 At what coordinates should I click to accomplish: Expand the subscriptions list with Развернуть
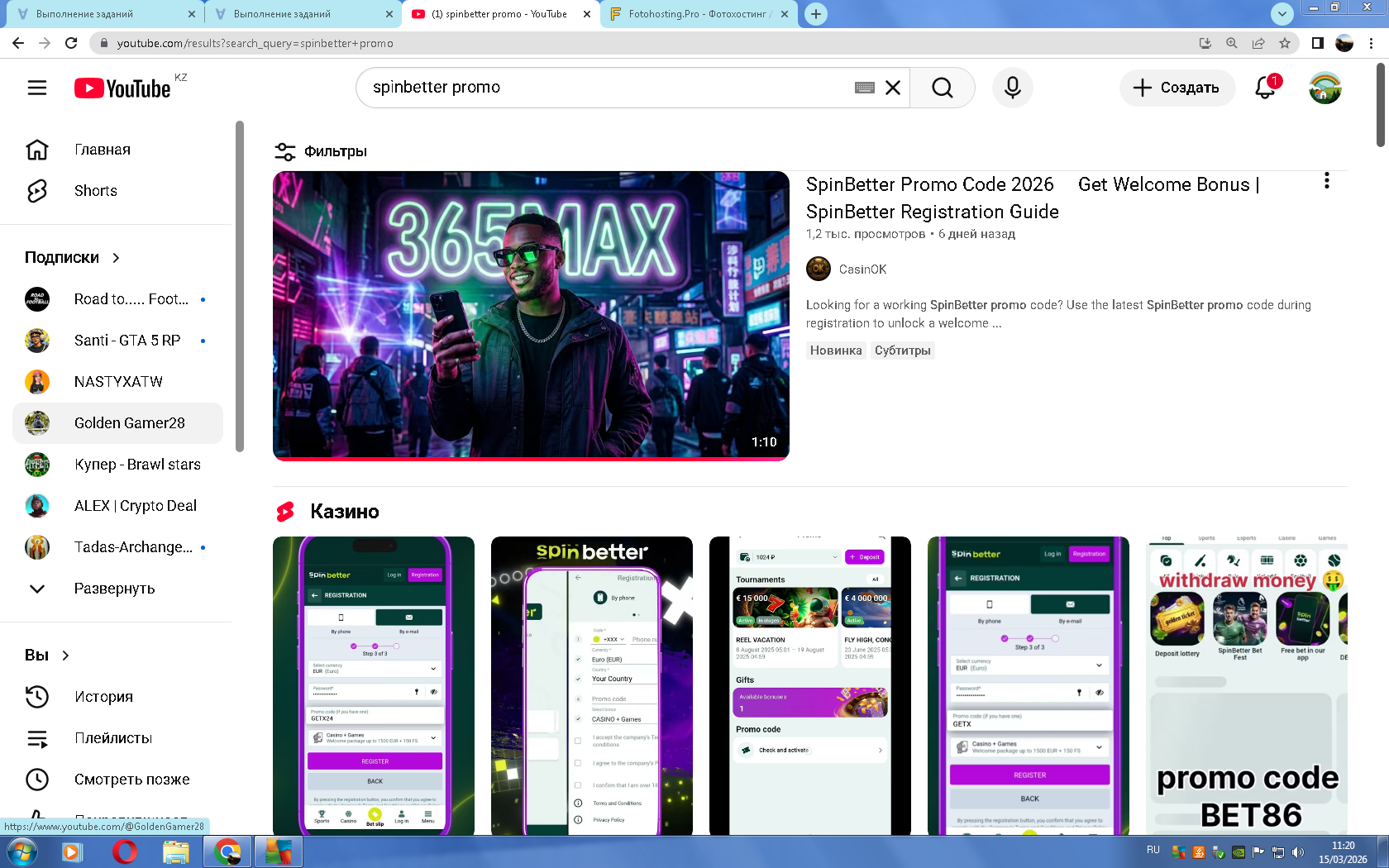114,589
